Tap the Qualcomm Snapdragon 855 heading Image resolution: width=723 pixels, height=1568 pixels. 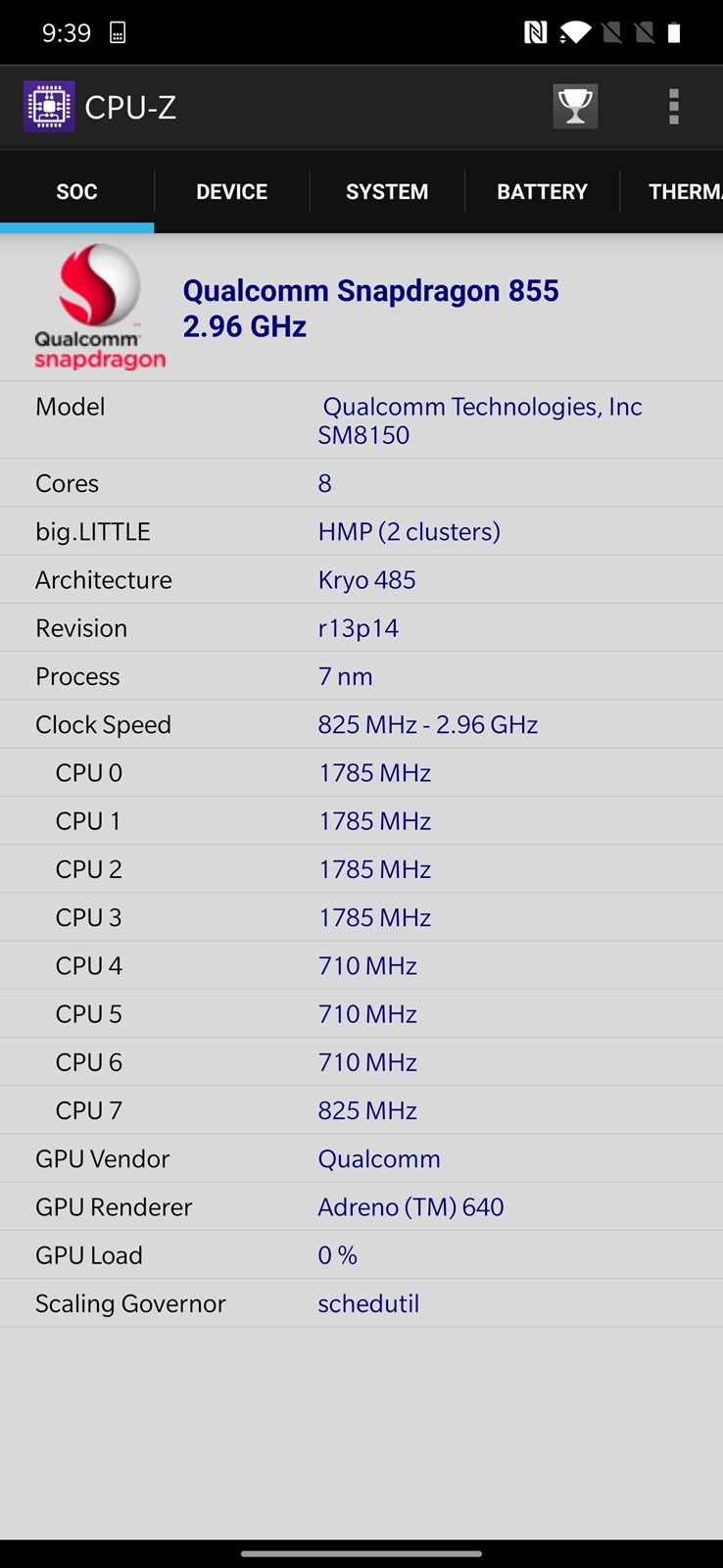[x=370, y=308]
